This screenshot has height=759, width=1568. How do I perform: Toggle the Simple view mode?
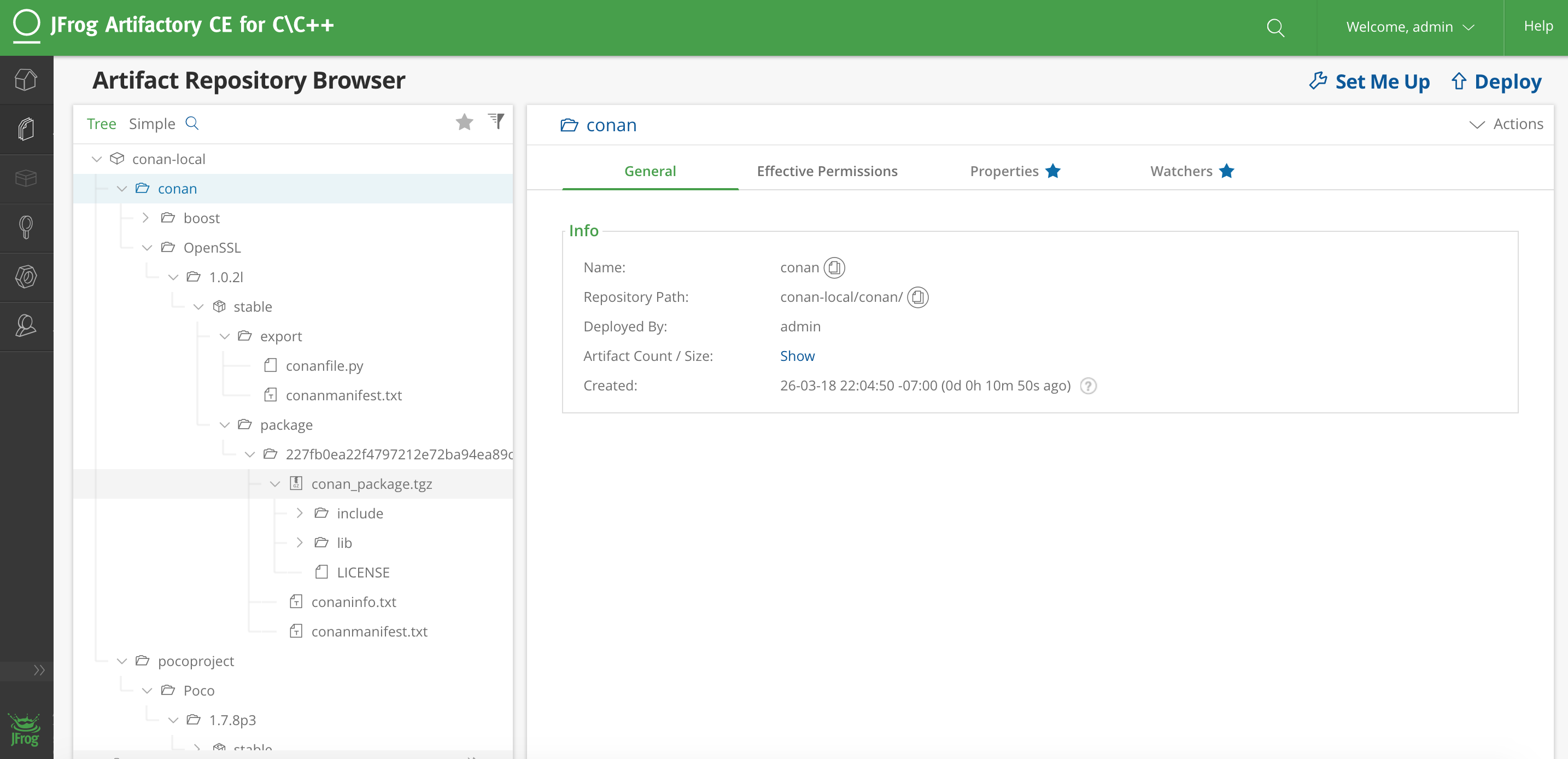click(151, 123)
